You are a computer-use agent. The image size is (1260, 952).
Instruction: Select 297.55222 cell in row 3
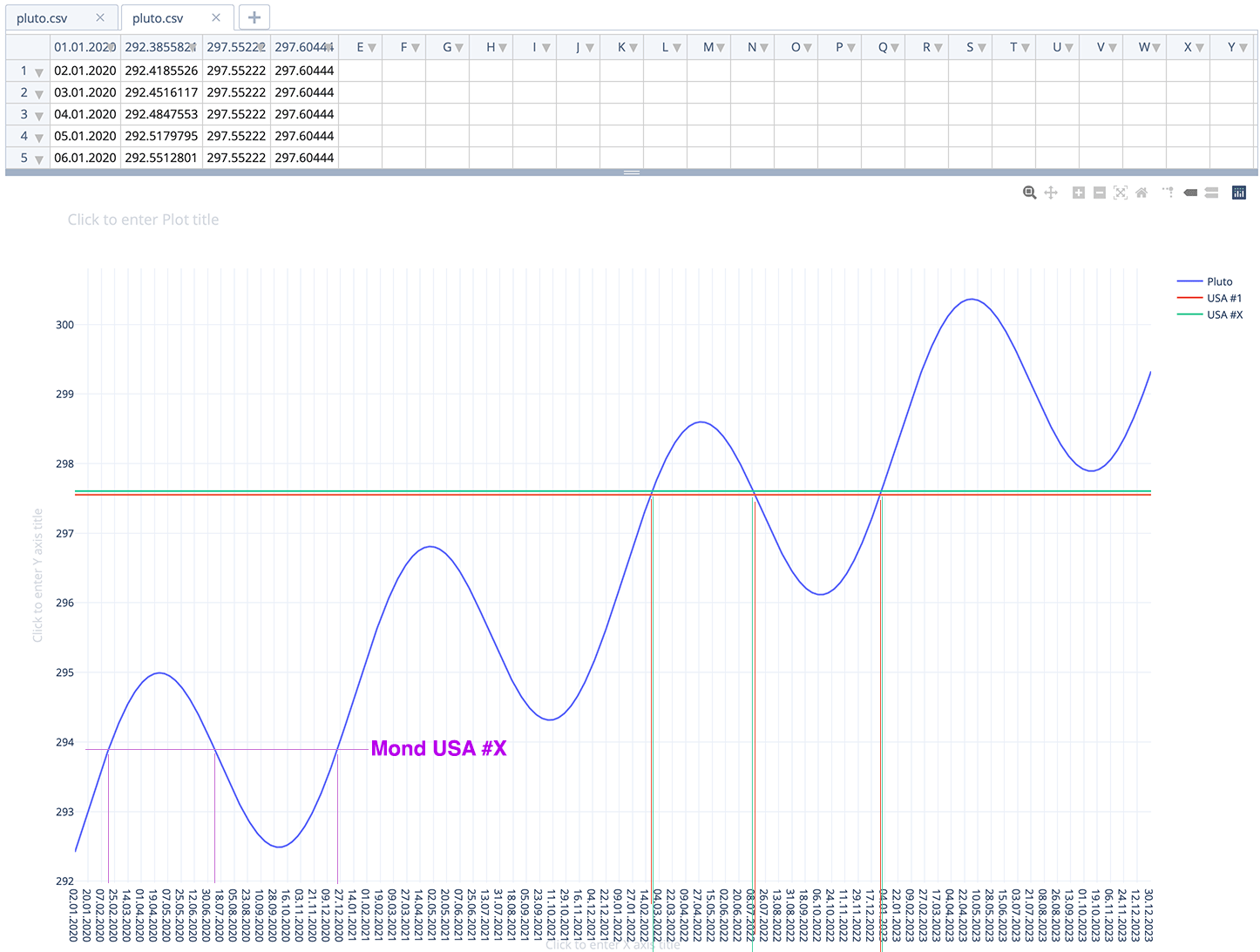pos(236,114)
